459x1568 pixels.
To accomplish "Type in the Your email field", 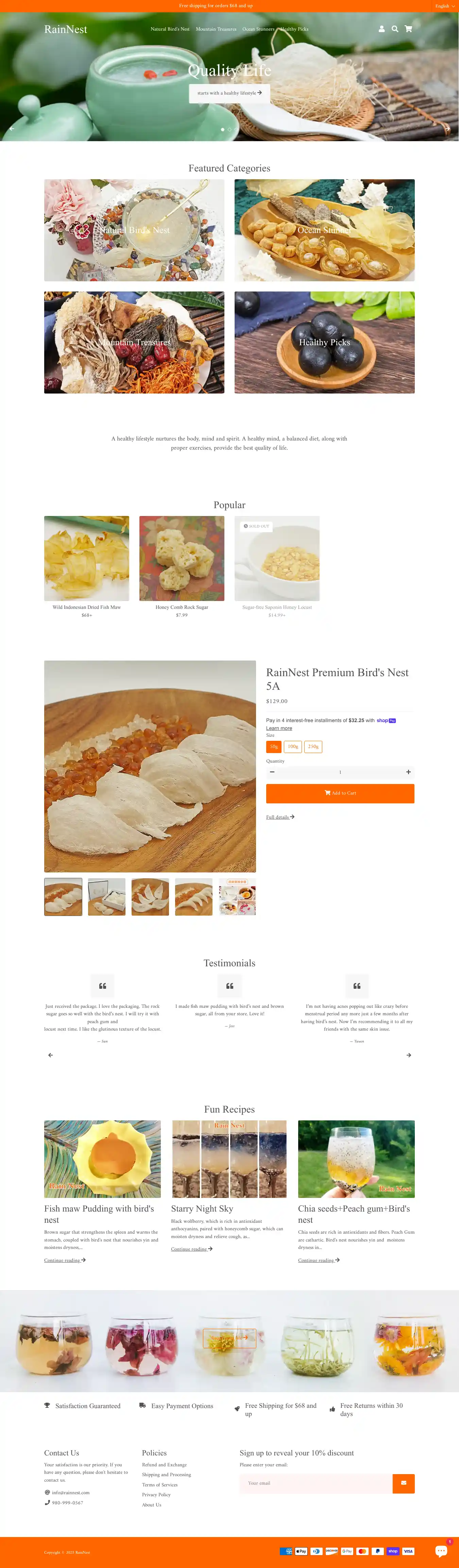I will pyautogui.click(x=315, y=1483).
